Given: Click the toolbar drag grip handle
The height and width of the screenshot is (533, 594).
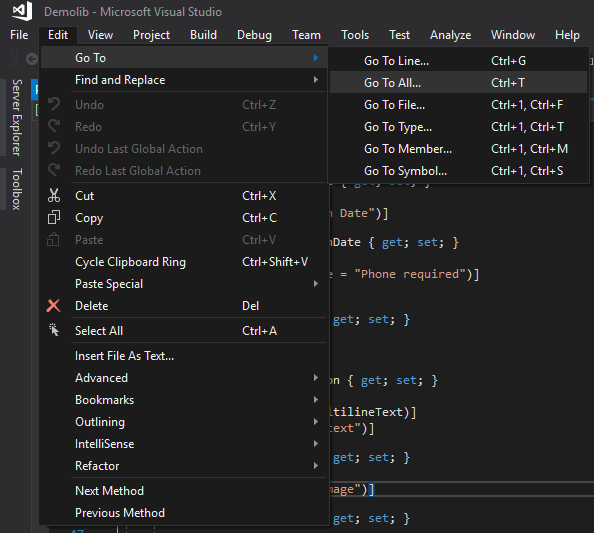Looking at the screenshot, I should [x=14, y=59].
